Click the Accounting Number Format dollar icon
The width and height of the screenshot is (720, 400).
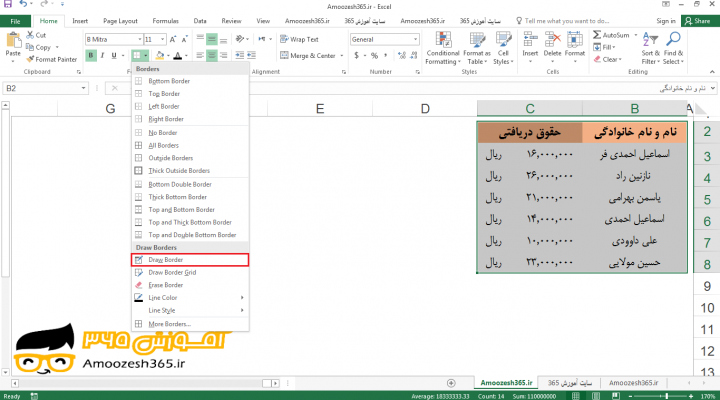[x=356, y=56]
